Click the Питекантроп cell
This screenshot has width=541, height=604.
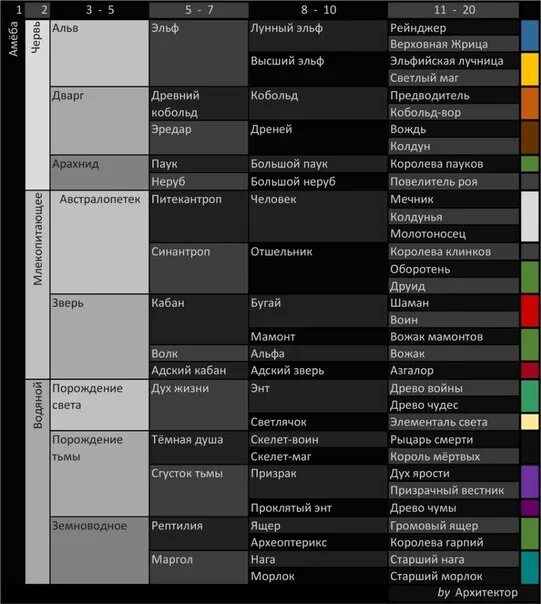click(x=199, y=216)
